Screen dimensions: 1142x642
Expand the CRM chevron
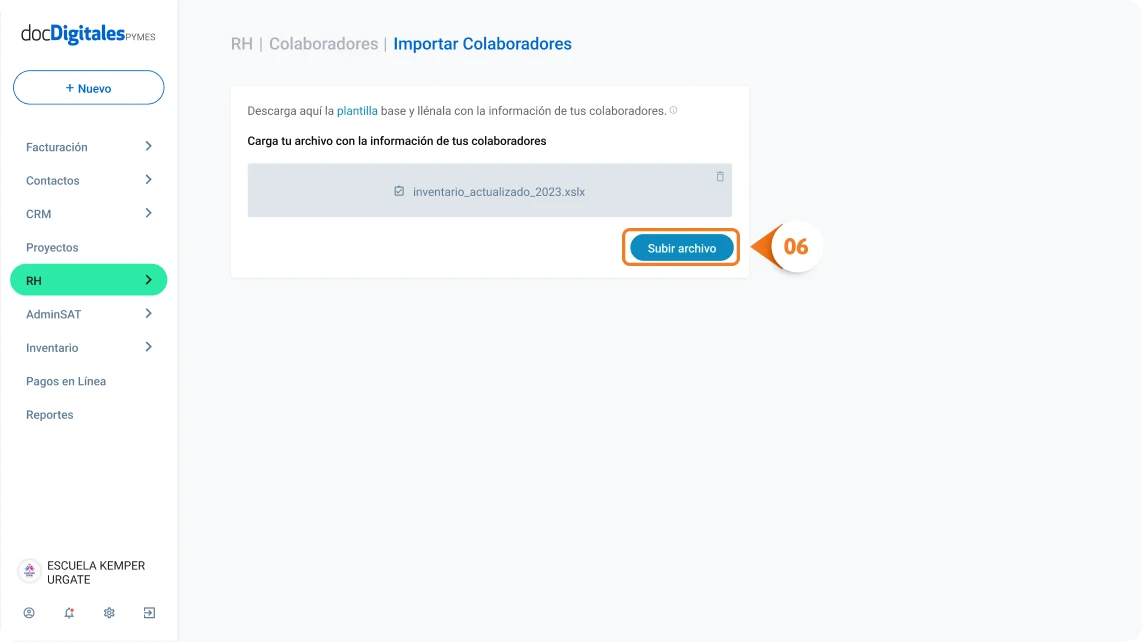[x=149, y=214]
